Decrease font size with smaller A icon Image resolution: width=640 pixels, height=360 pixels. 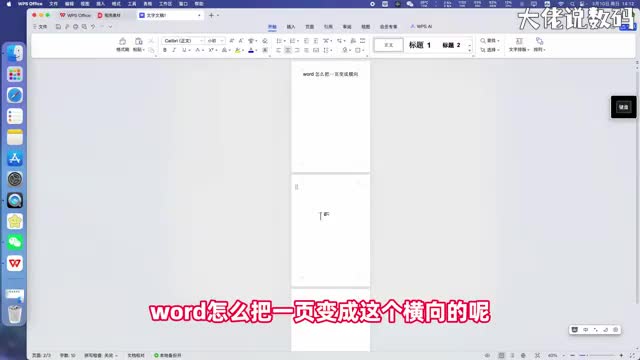point(241,41)
